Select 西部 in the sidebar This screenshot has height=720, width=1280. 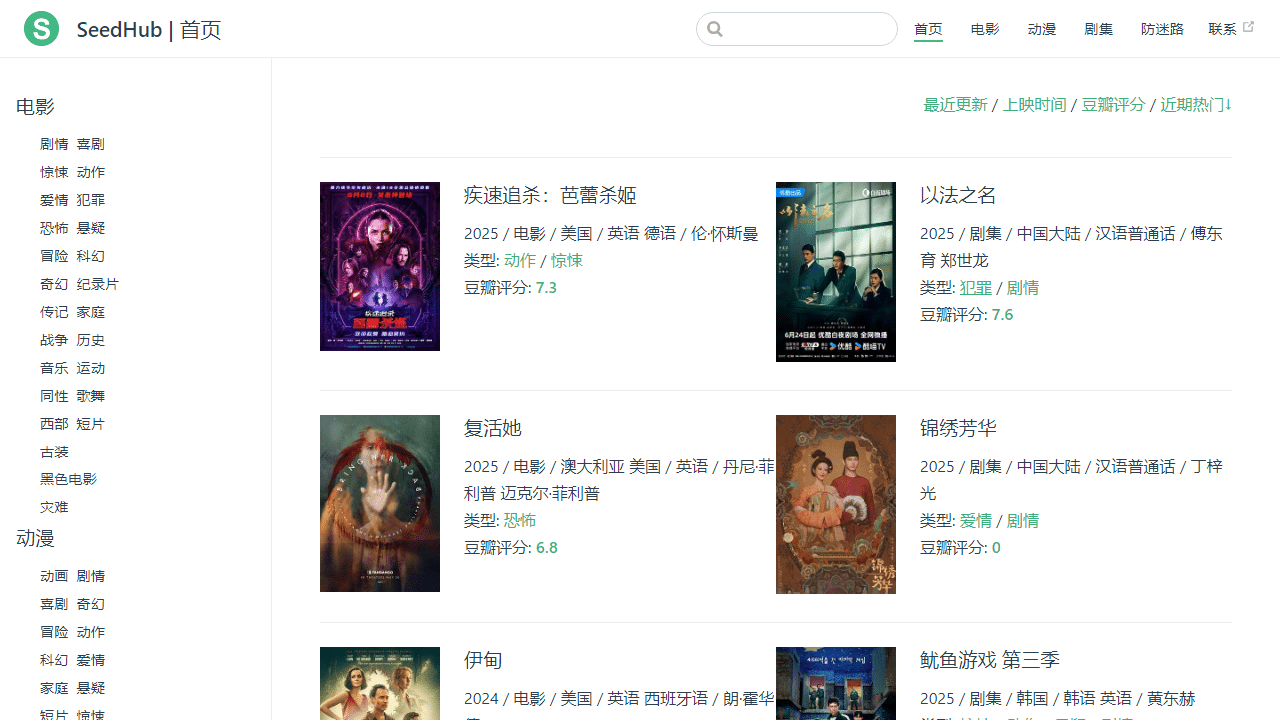[x=54, y=424]
